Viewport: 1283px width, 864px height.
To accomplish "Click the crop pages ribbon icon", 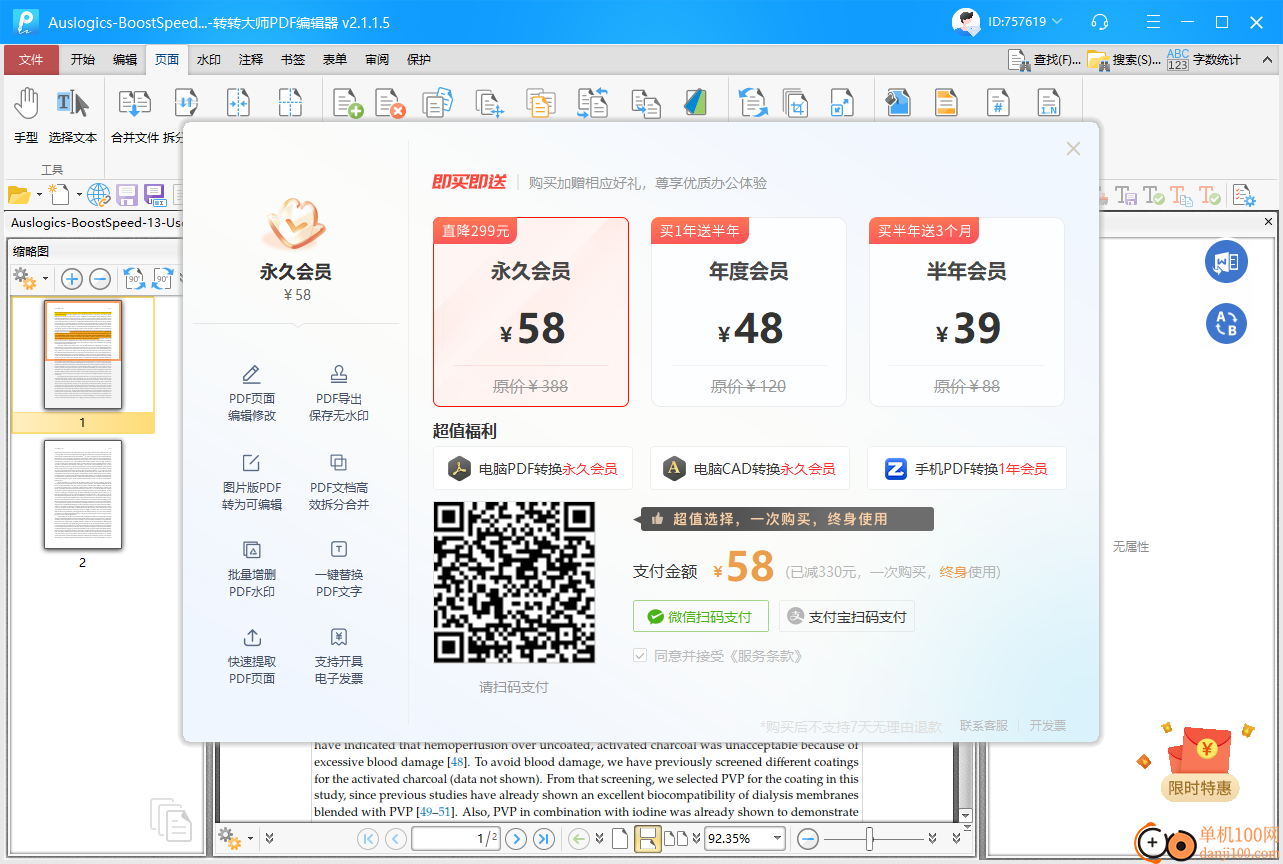I will pos(796,103).
